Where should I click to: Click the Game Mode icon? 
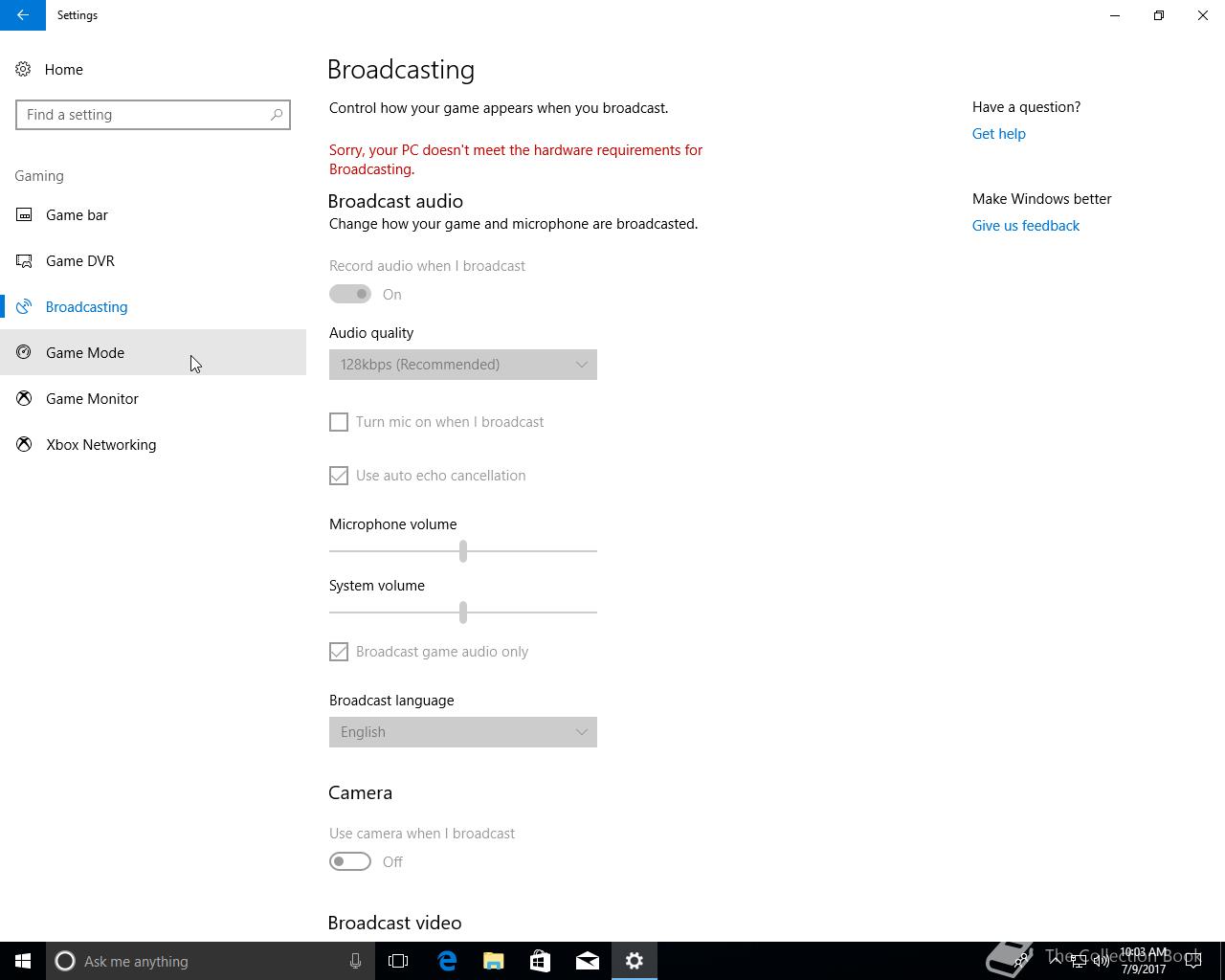(24, 353)
